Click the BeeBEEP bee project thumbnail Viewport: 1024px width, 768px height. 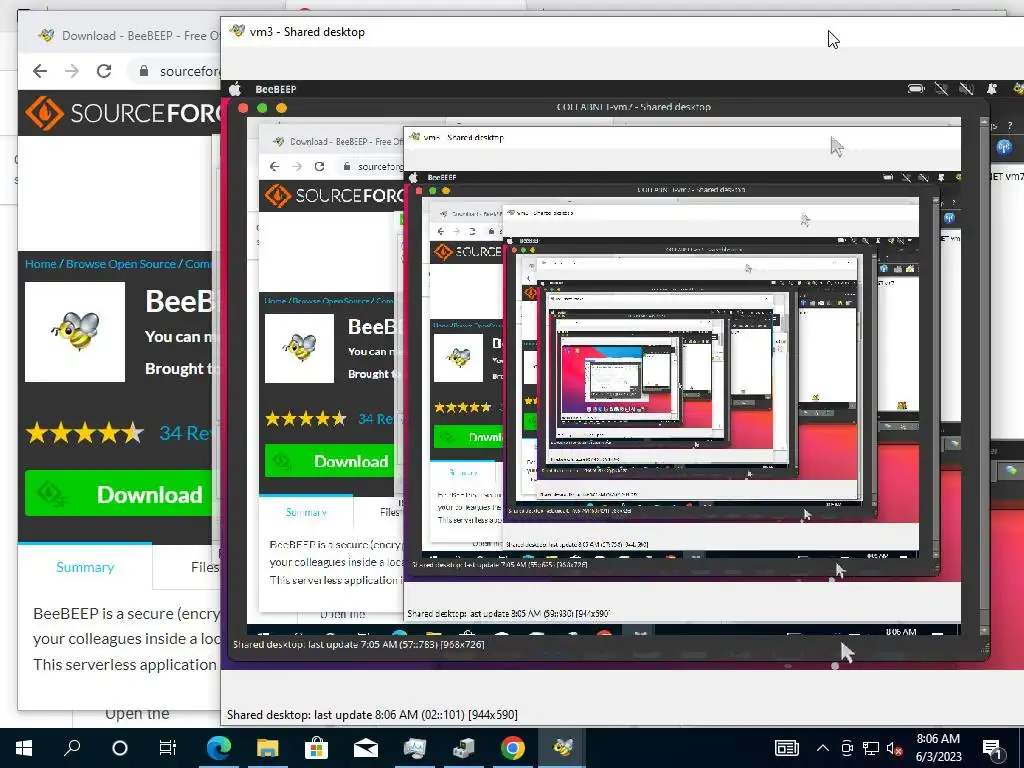click(x=75, y=332)
